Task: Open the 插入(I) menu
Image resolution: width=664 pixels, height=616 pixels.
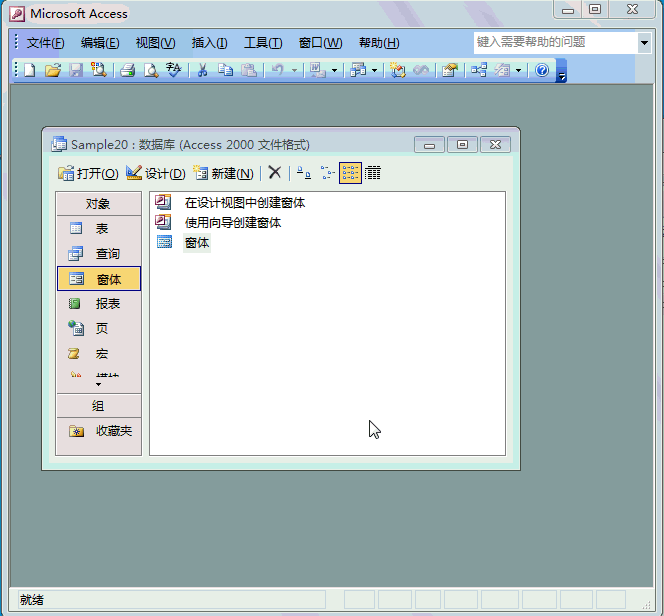Action: tap(209, 43)
